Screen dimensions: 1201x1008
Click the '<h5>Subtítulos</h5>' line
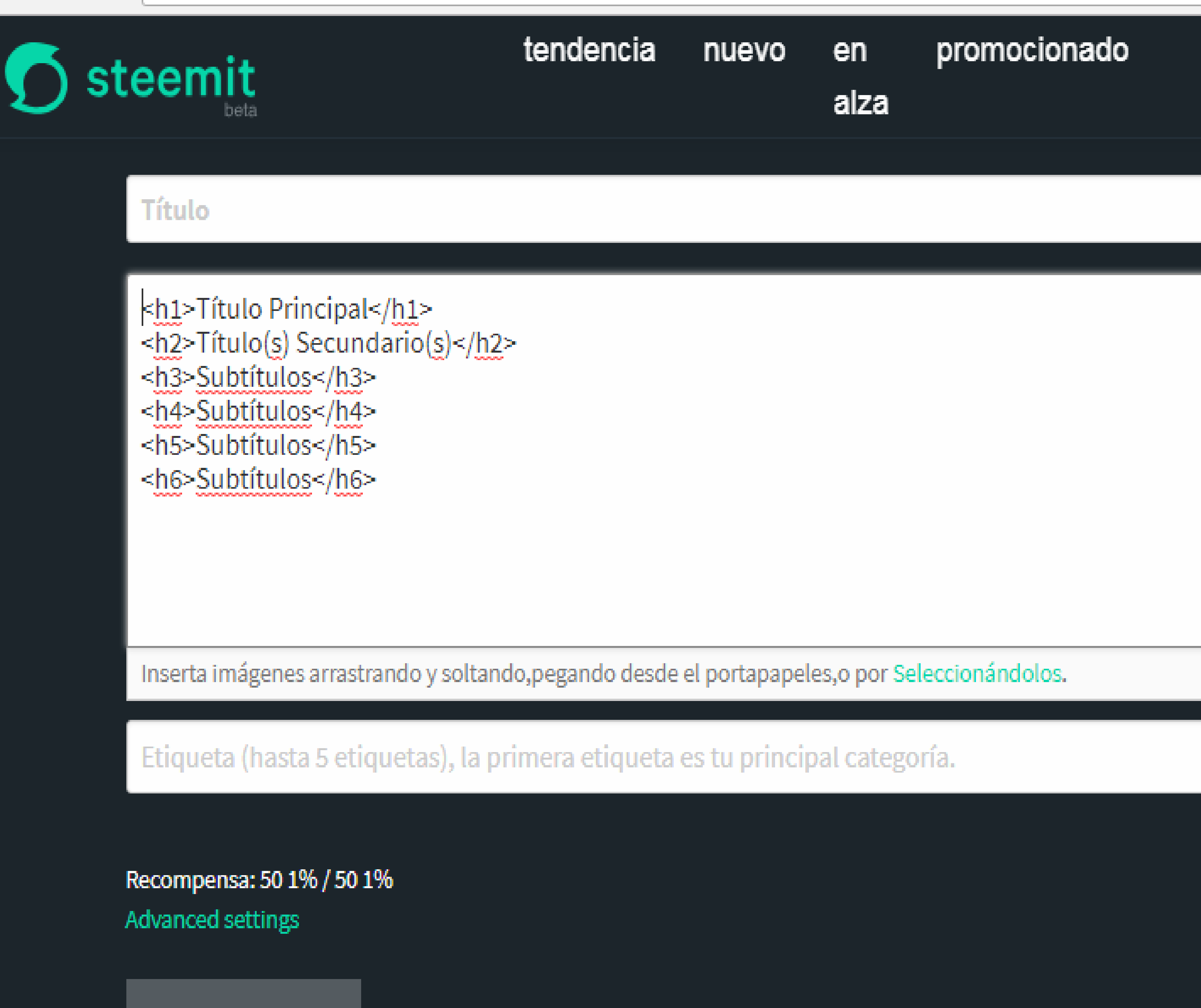(x=259, y=445)
